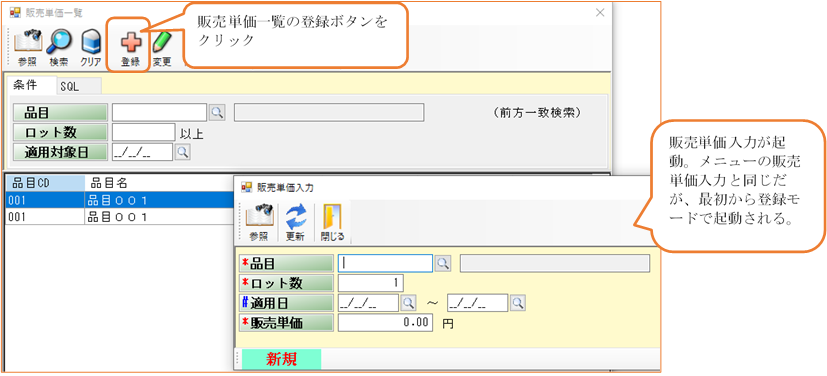Select the highlighted 品目００１ row
The width and height of the screenshot is (827, 376).
tap(119, 200)
